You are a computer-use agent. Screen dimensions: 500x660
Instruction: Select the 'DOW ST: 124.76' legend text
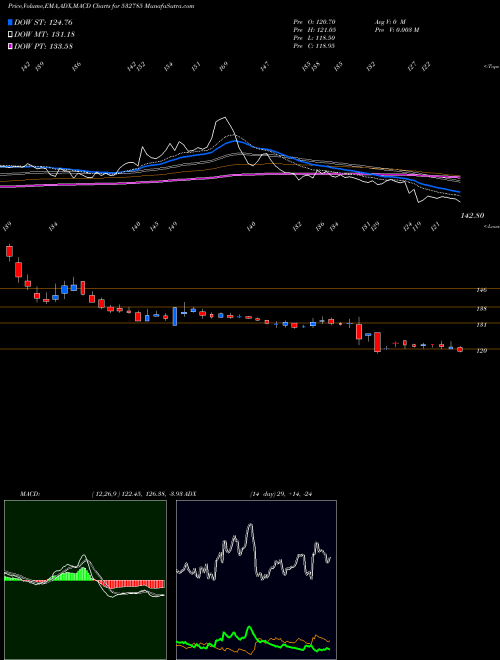pos(43,22)
